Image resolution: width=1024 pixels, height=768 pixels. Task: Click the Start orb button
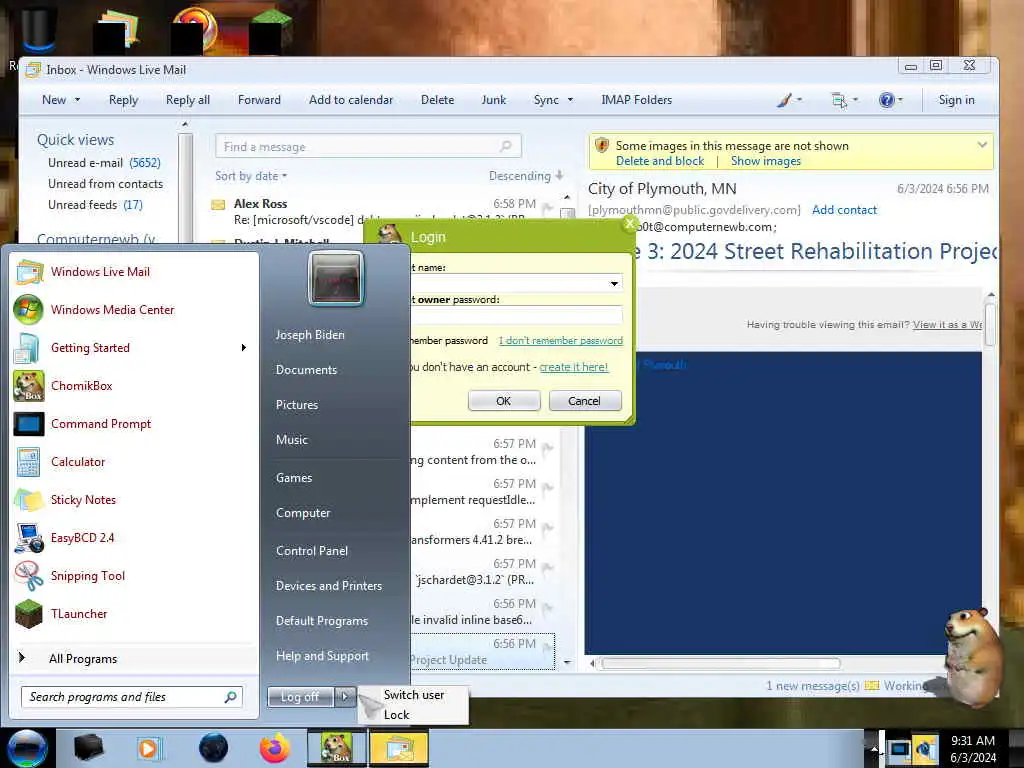pyautogui.click(x=27, y=748)
